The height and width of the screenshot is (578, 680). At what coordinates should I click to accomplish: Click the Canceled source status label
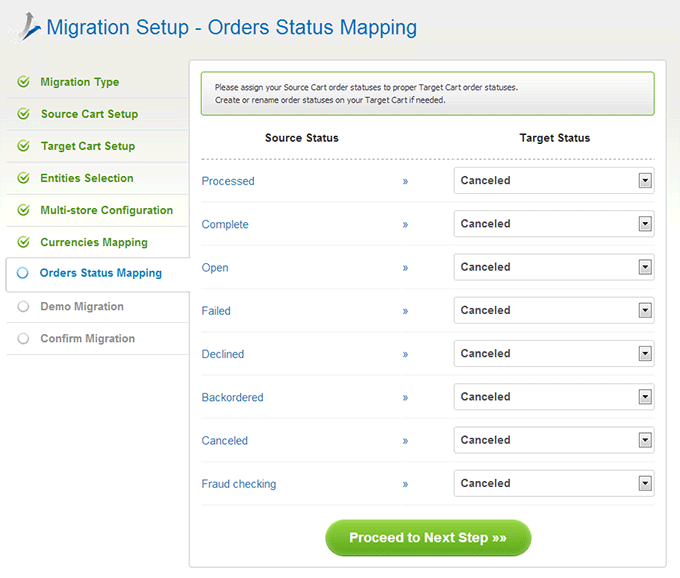pyautogui.click(x=225, y=441)
